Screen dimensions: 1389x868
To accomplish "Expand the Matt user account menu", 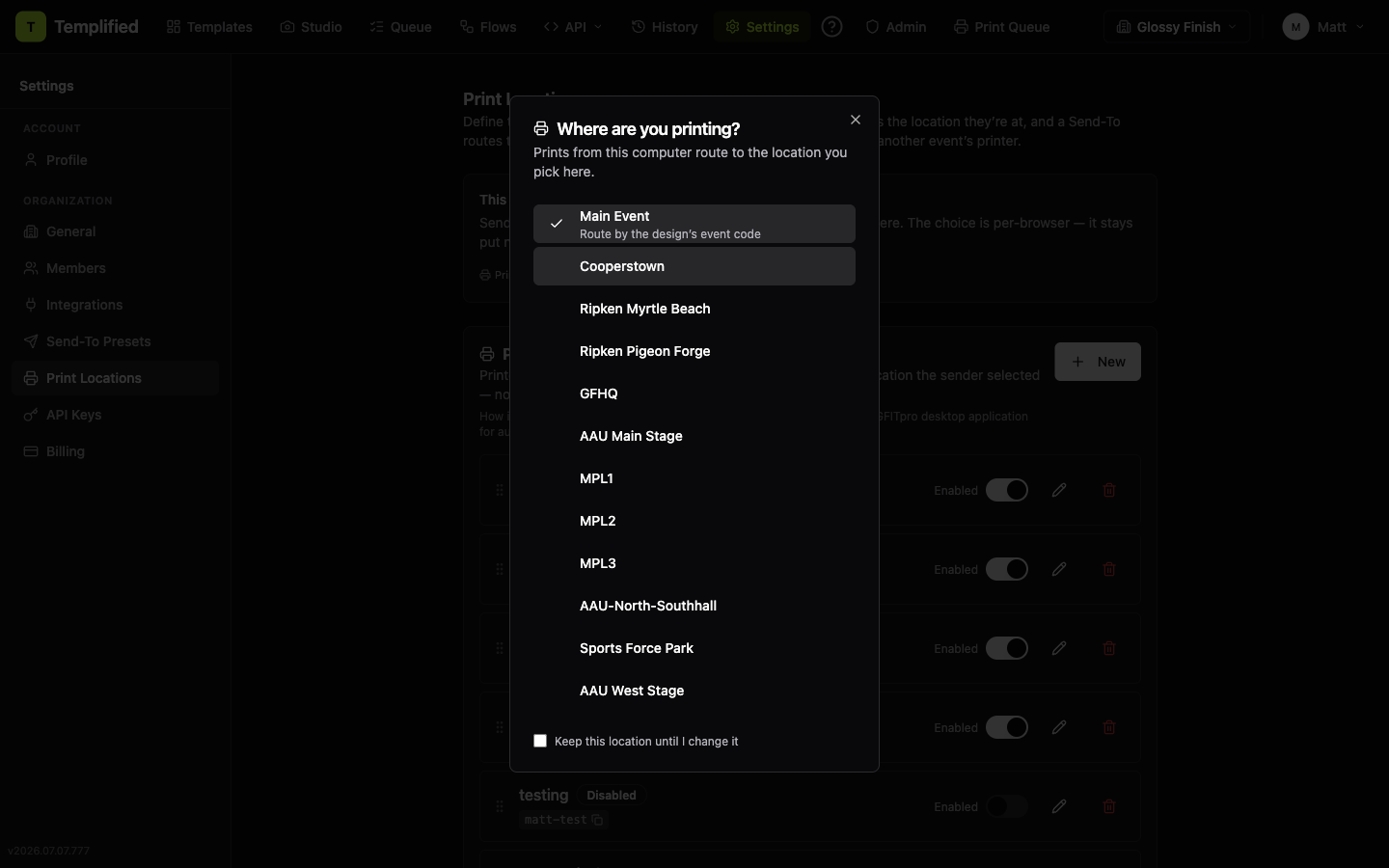I will (1323, 27).
